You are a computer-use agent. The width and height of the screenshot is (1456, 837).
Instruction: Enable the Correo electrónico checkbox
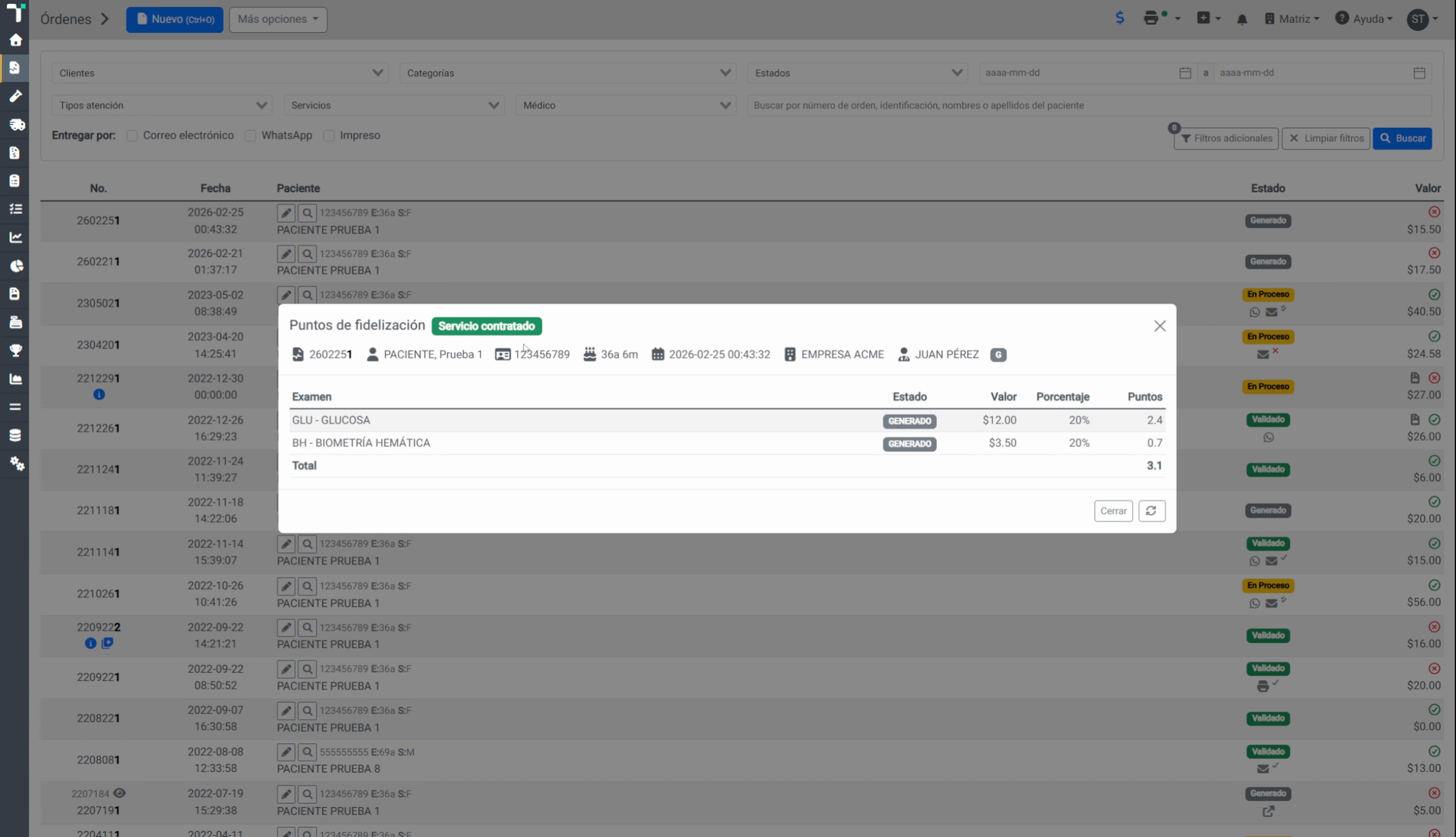tap(132, 136)
